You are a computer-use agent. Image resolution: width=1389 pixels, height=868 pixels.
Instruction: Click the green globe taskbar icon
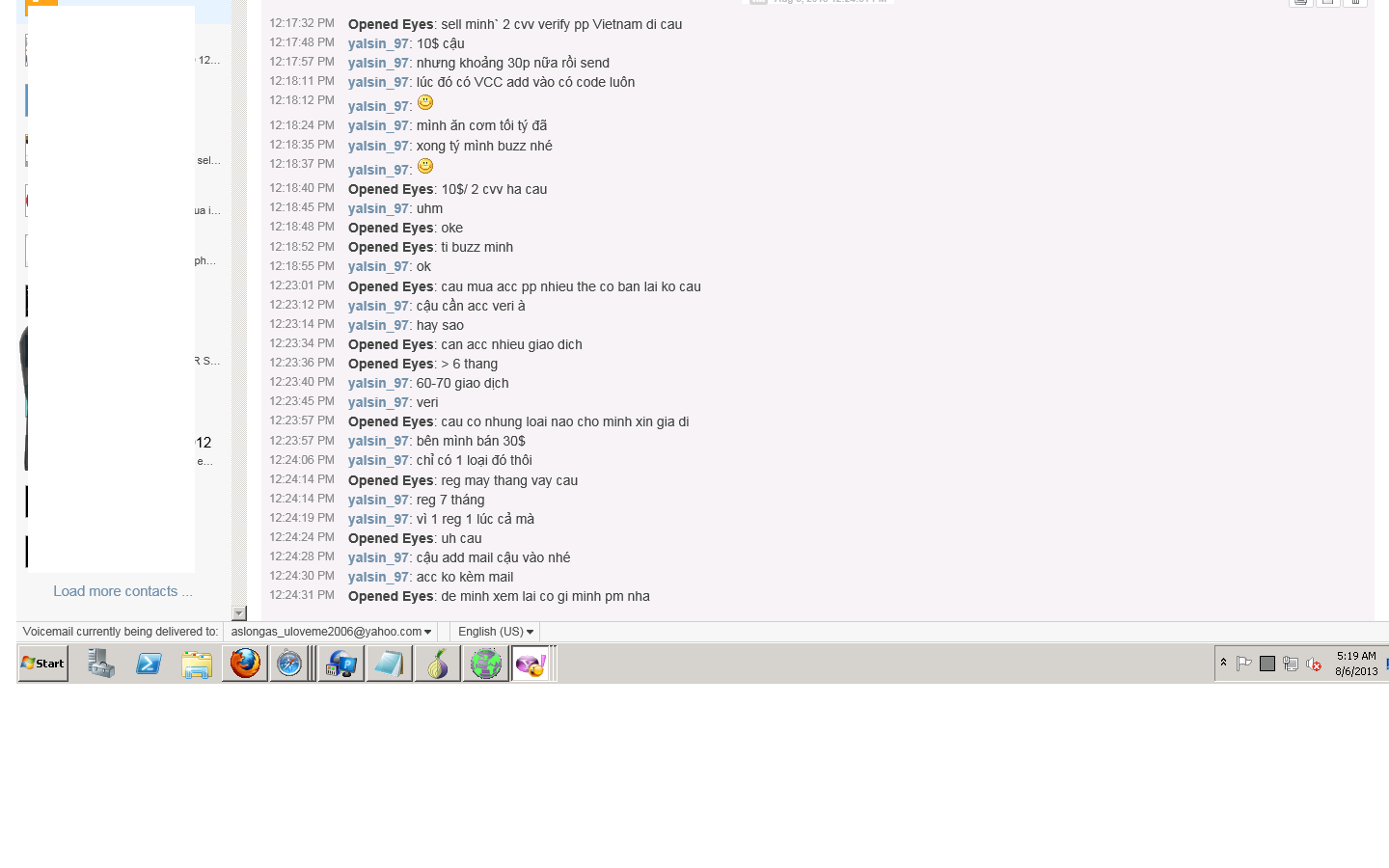486,664
